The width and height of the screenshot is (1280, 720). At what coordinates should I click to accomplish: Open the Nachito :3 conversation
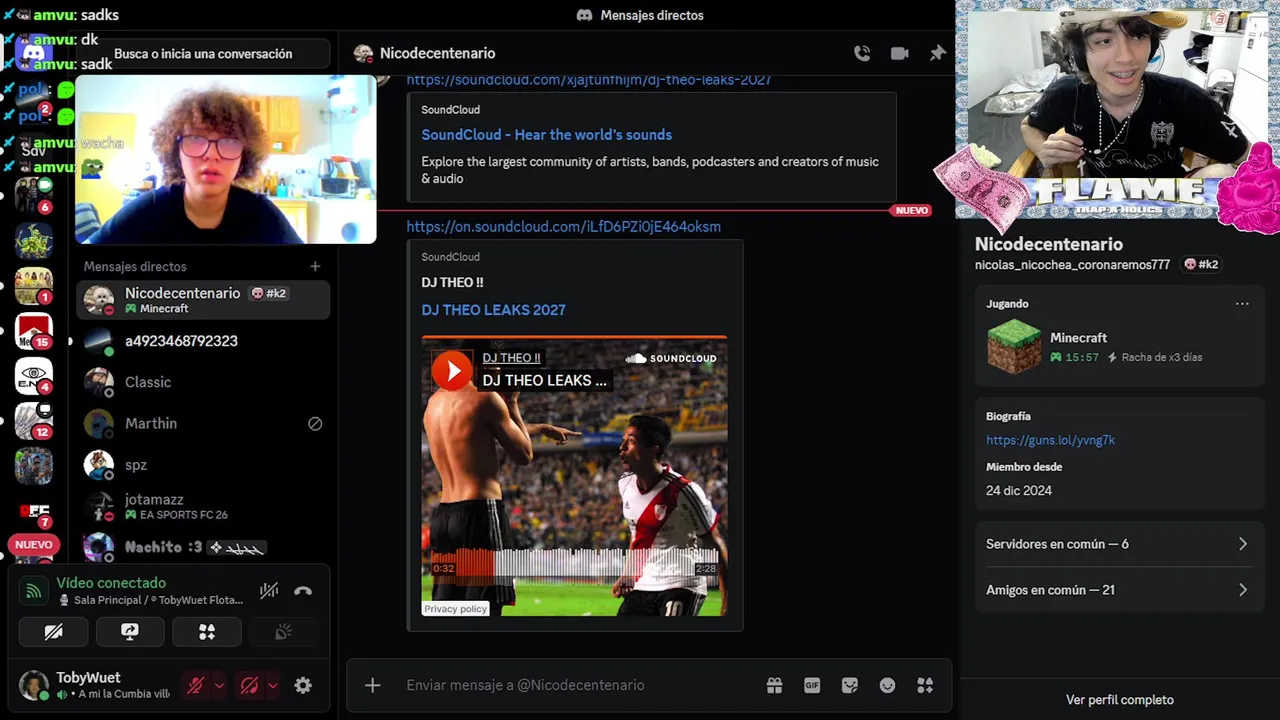(x=203, y=547)
